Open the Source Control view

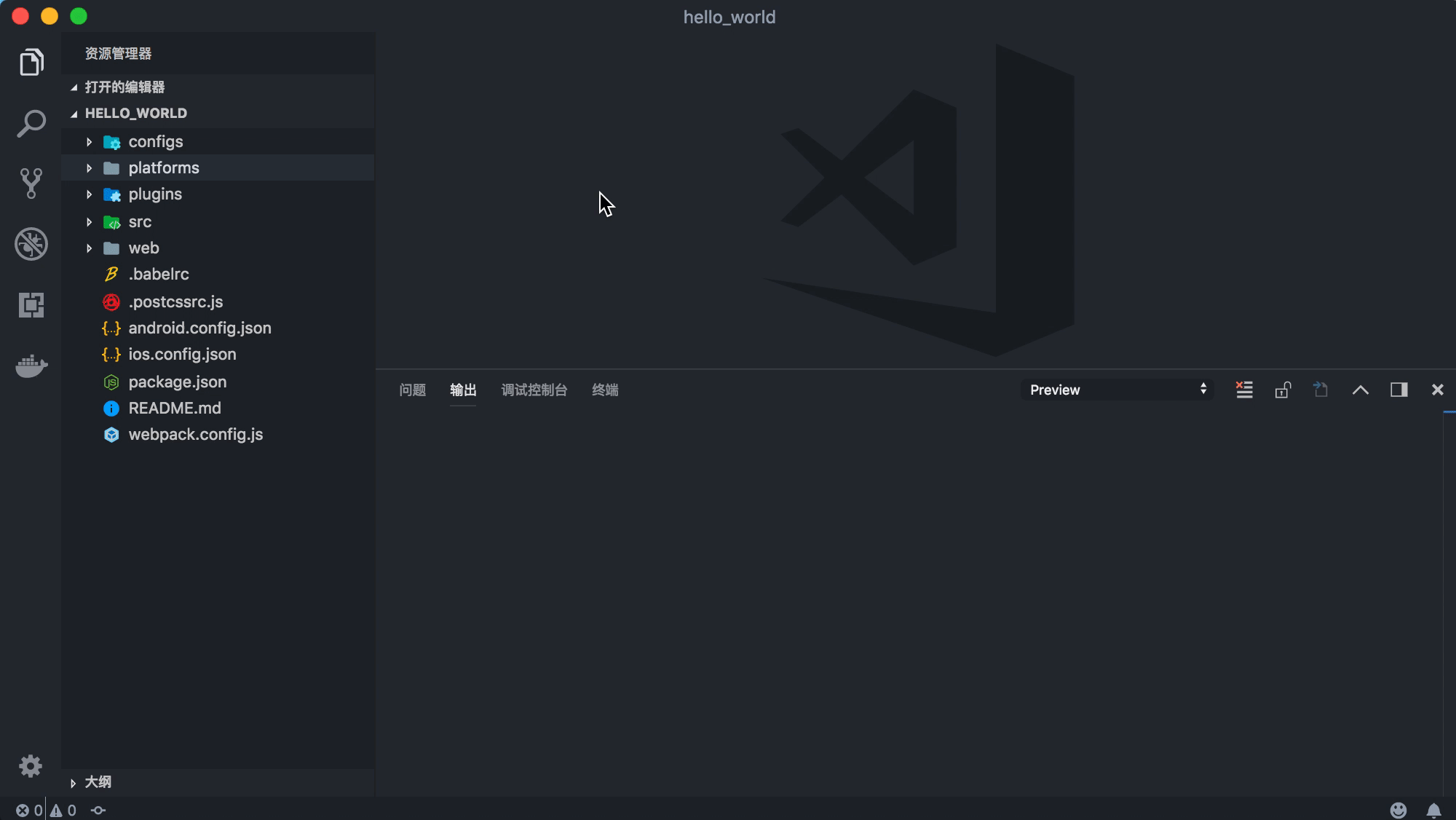[x=31, y=184]
